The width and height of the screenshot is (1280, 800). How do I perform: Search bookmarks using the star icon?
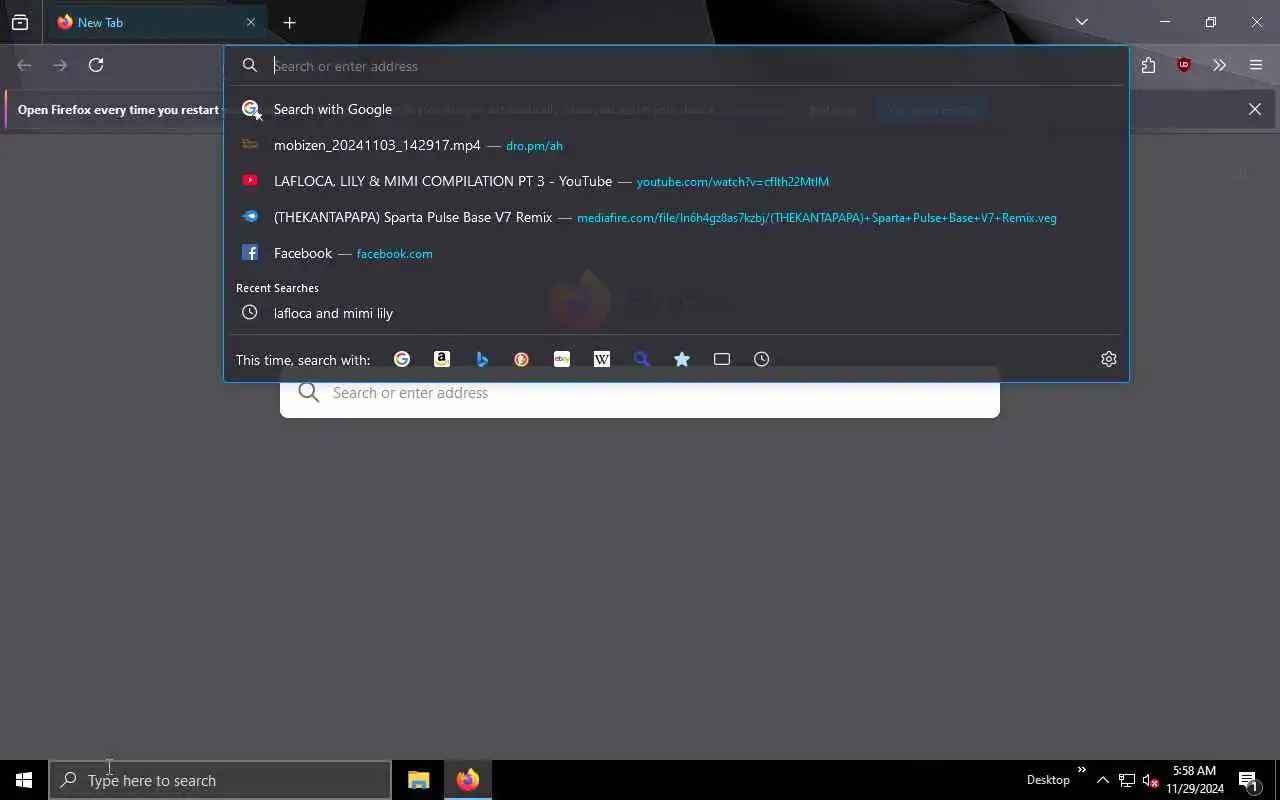pyautogui.click(x=682, y=359)
